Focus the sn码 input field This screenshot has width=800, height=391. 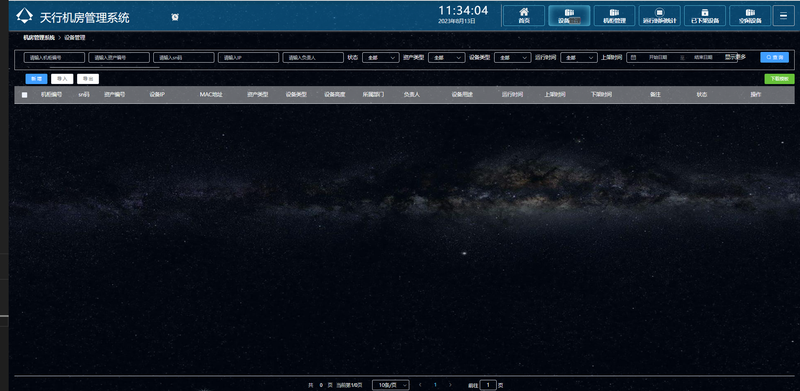(184, 58)
